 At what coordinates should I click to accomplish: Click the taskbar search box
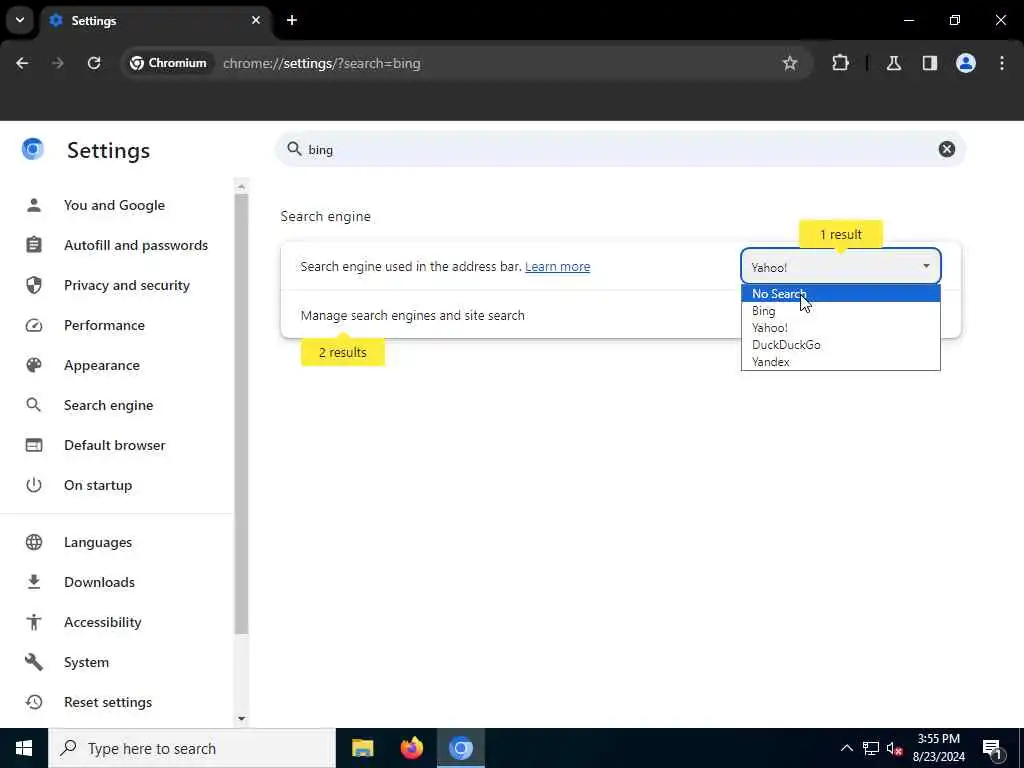[192, 748]
